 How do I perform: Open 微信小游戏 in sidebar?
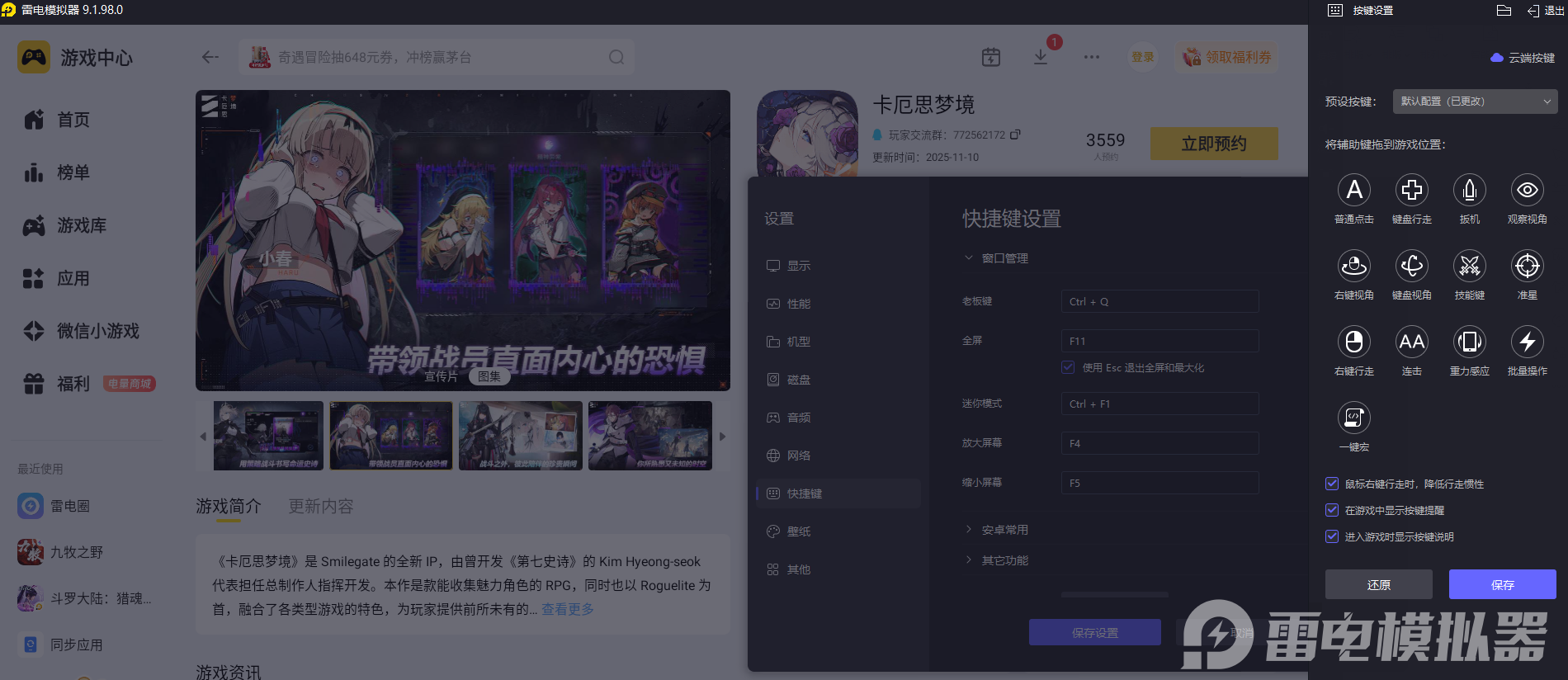pyautogui.click(x=82, y=331)
